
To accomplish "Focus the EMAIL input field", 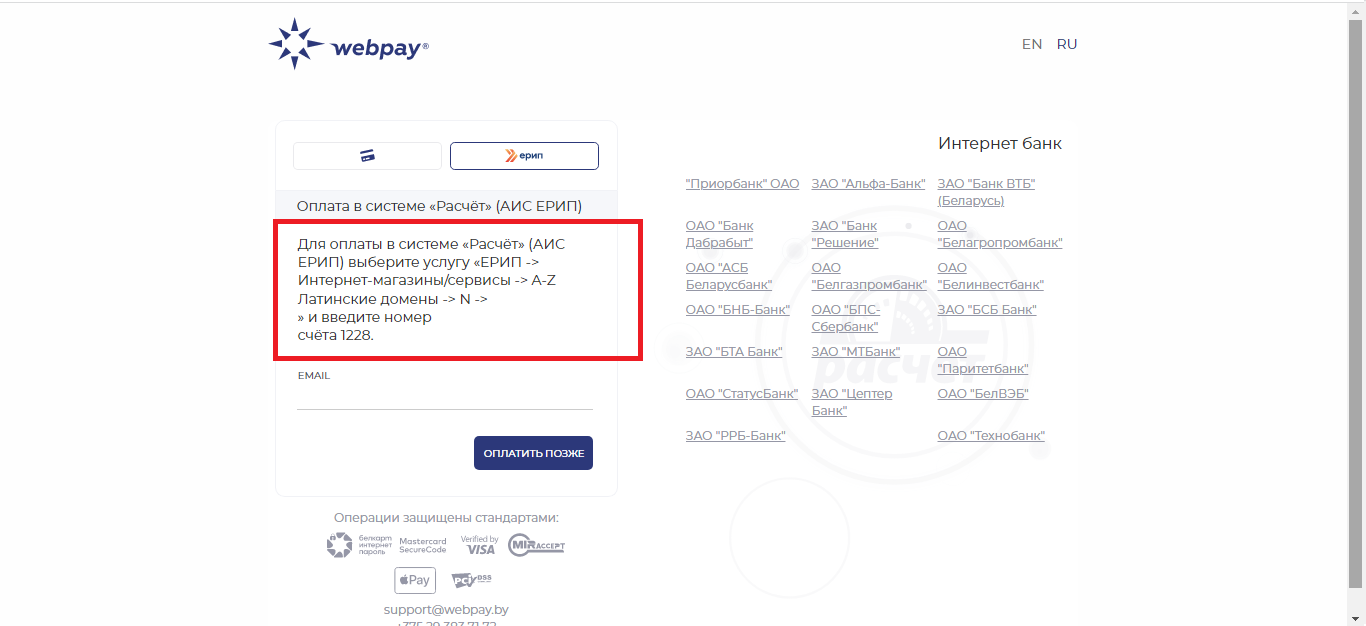I will pyautogui.click(x=444, y=397).
